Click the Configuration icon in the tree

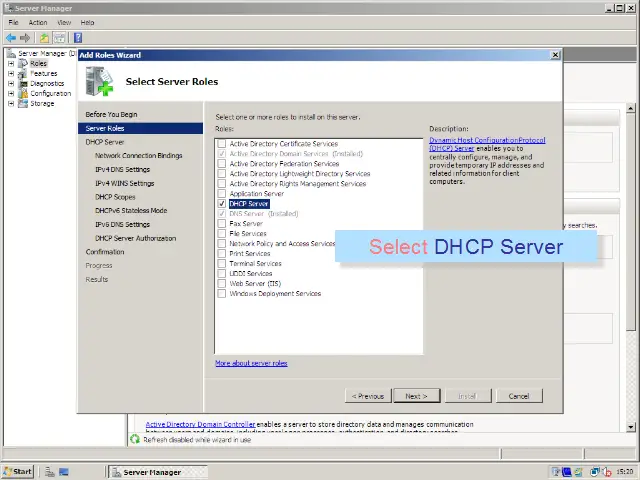23,93
